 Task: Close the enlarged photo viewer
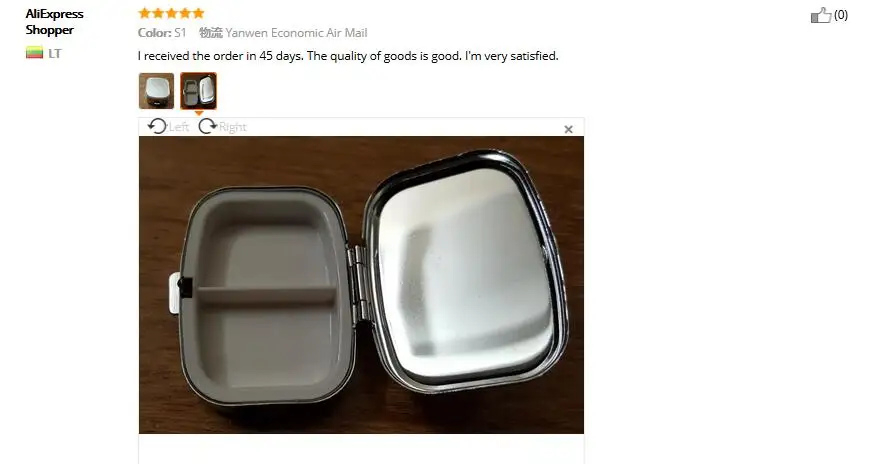pyautogui.click(x=568, y=129)
